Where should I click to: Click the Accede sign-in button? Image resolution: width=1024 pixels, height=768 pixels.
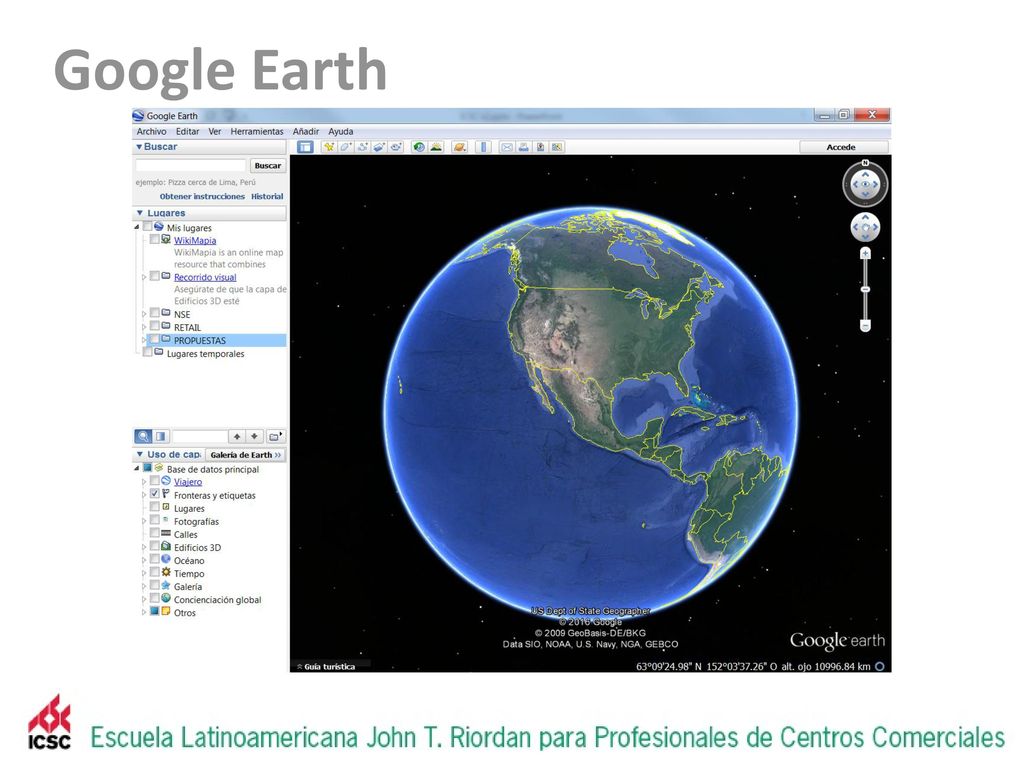click(841, 147)
